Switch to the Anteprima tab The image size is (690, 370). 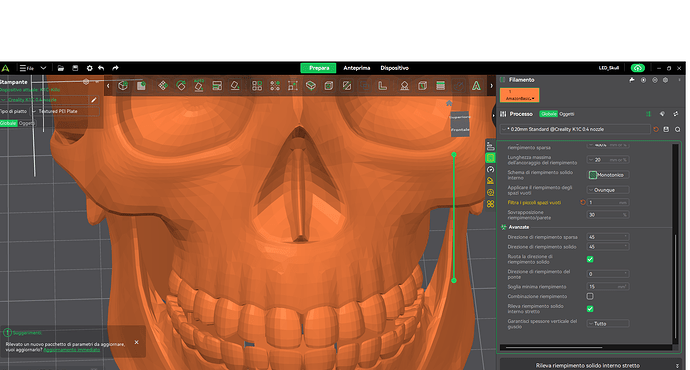tap(356, 68)
